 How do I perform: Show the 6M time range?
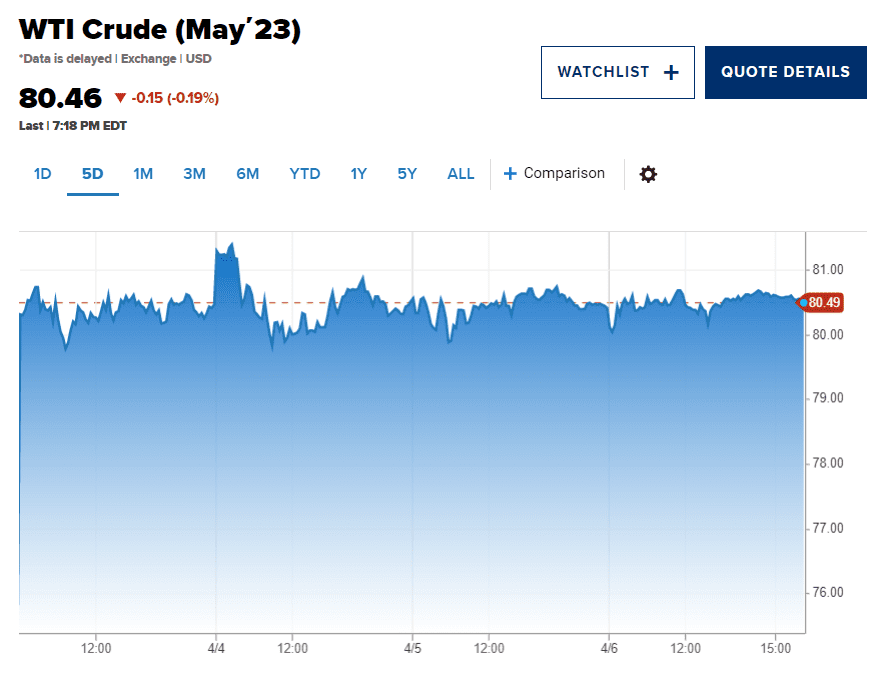tap(247, 174)
